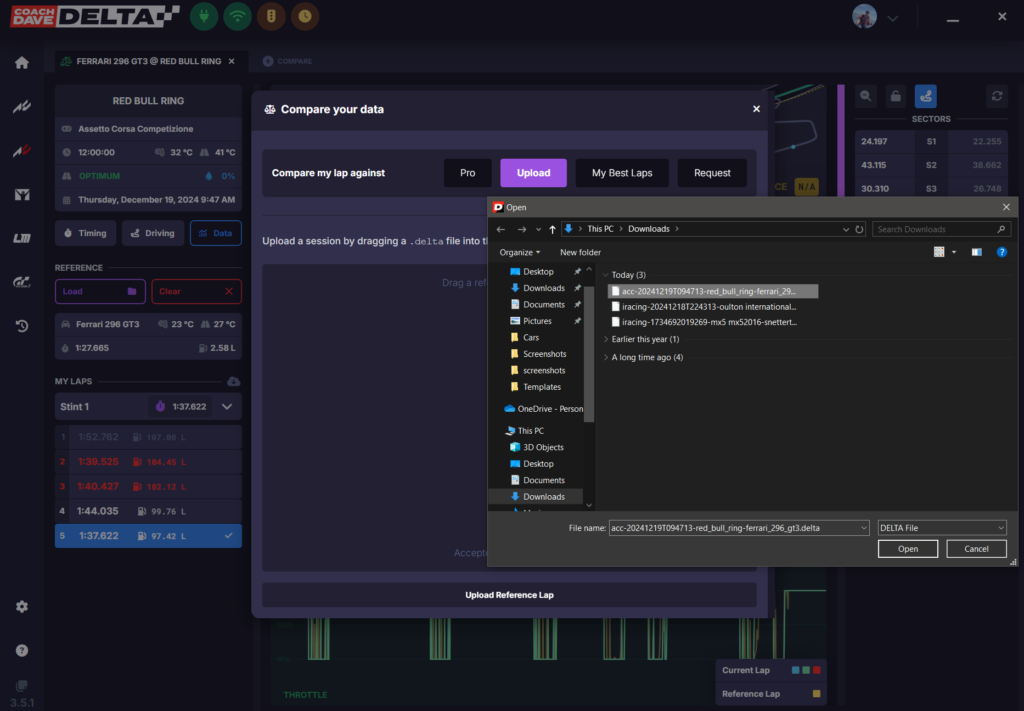Close the Ferrari 296 GT3 tab
The width and height of the screenshot is (1024, 711).
[232, 61]
